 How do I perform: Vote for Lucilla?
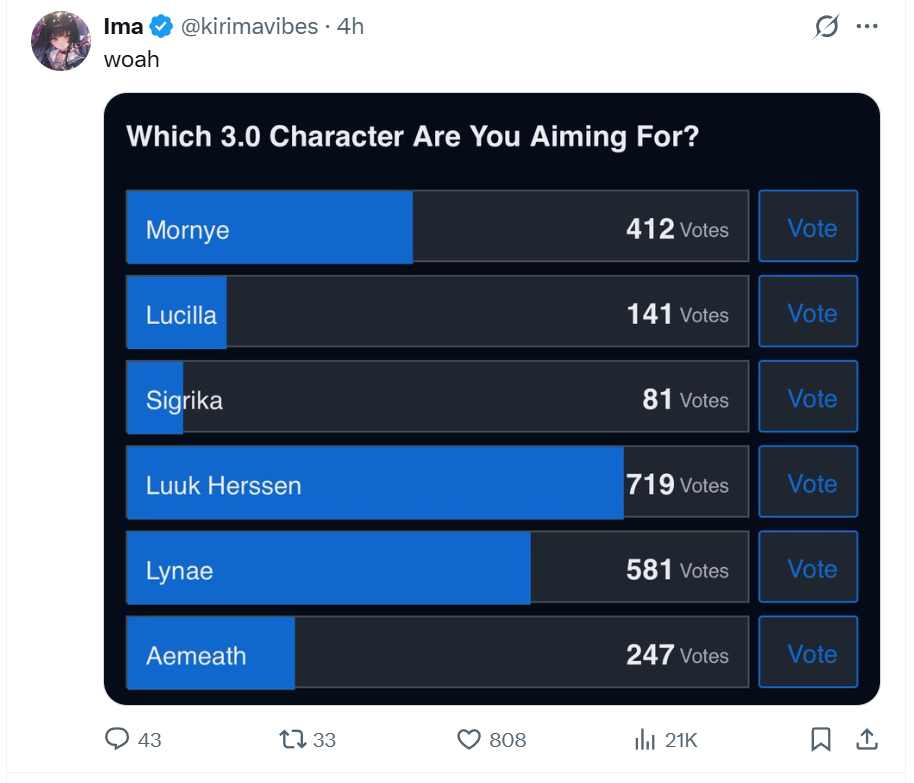pyautogui.click(x=808, y=313)
